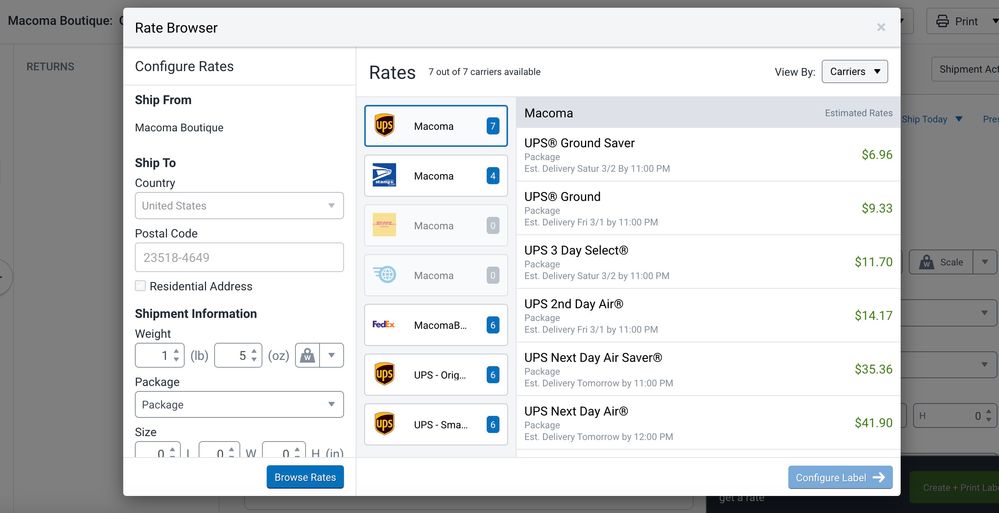This screenshot has width=999, height=513.
Task: Select the UPS Macoma carrier icon
Action: [384, 126]
